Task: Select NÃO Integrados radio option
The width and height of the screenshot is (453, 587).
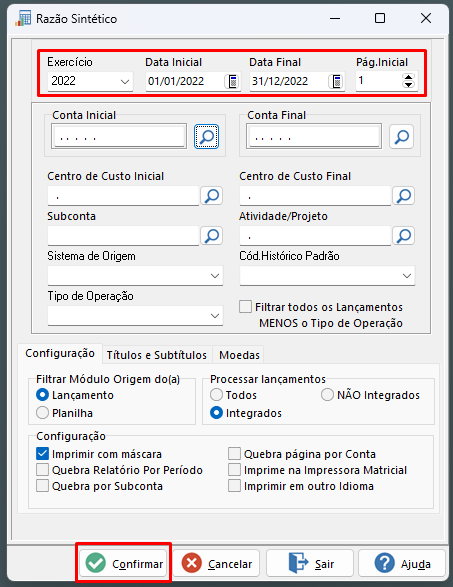Action: (x=327, y=395)
